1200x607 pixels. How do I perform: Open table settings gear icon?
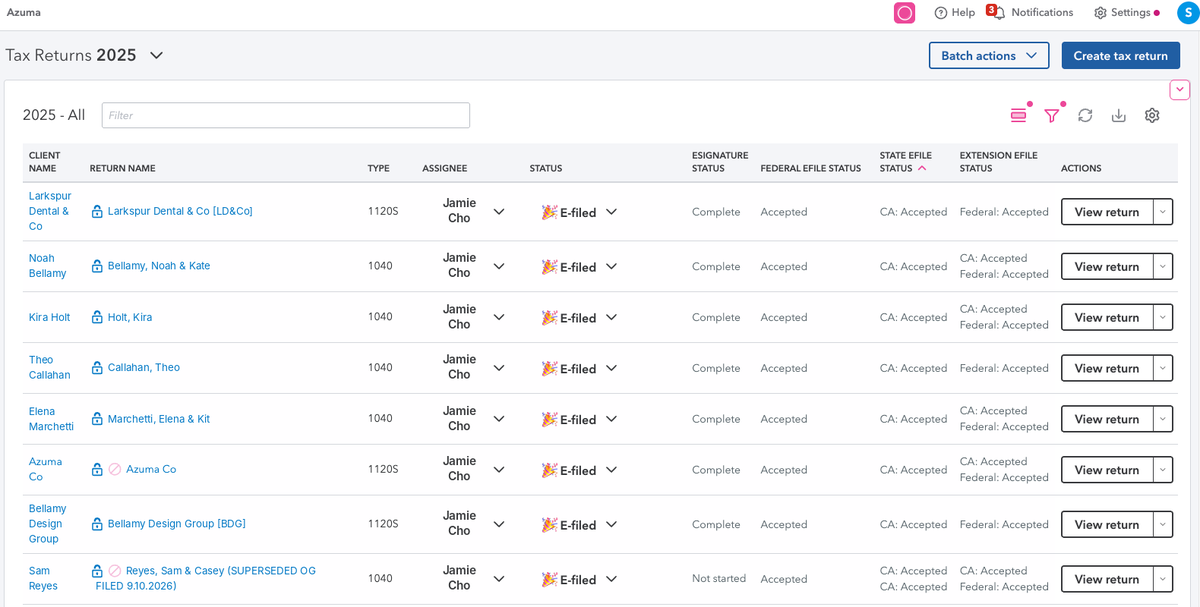(1152, 116)
